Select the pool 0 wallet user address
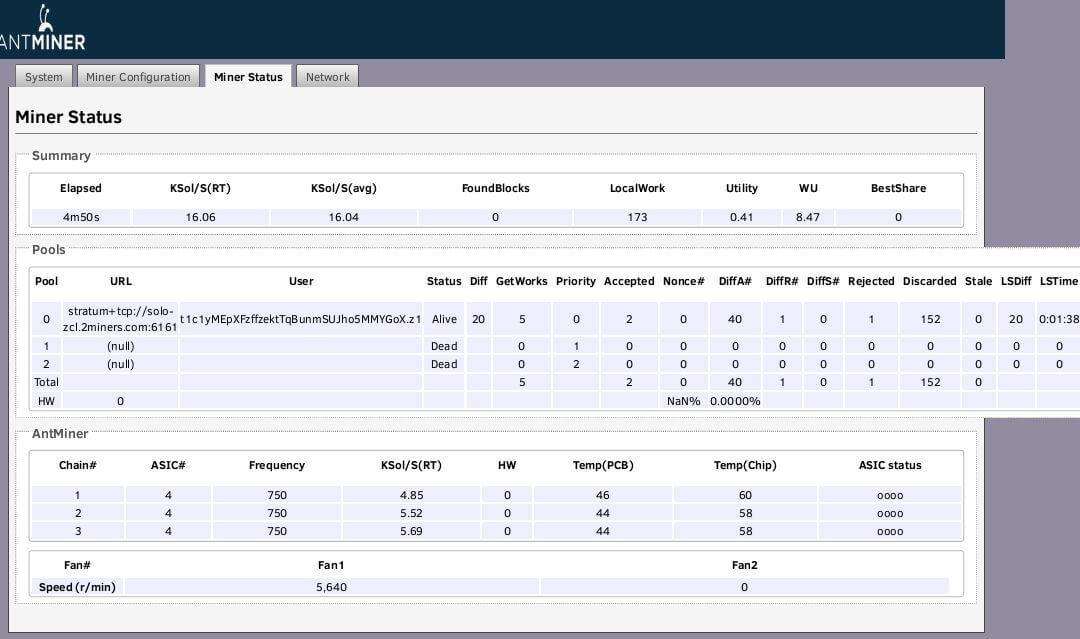This screenshot has height=639, width=1080. pyautogui.click(x=300, y=319)
